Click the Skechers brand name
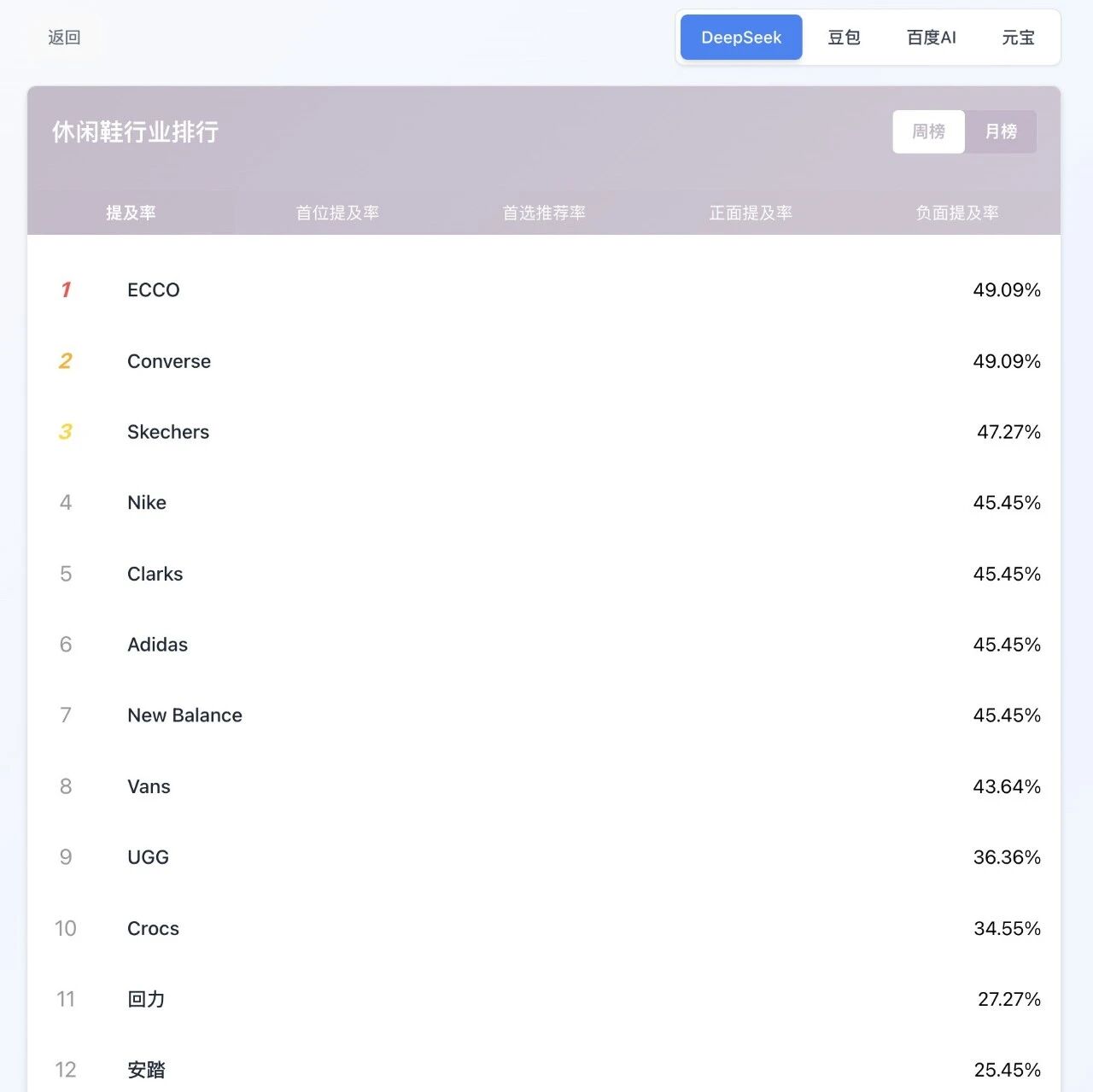 tap(168, 432)
